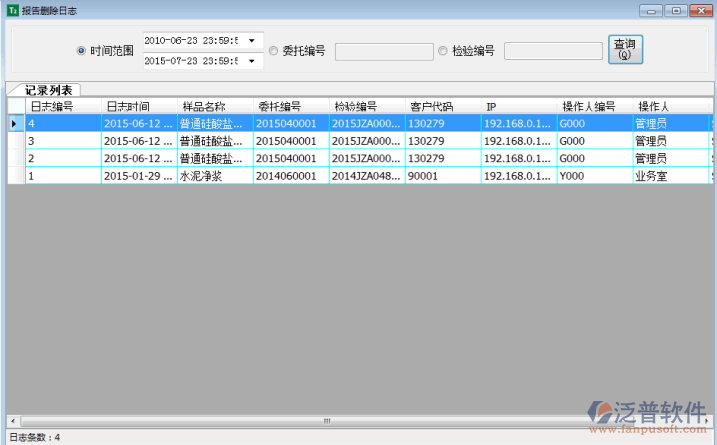Click the app icon in the title bar
The image size is (717, 445).
(12, 9)
